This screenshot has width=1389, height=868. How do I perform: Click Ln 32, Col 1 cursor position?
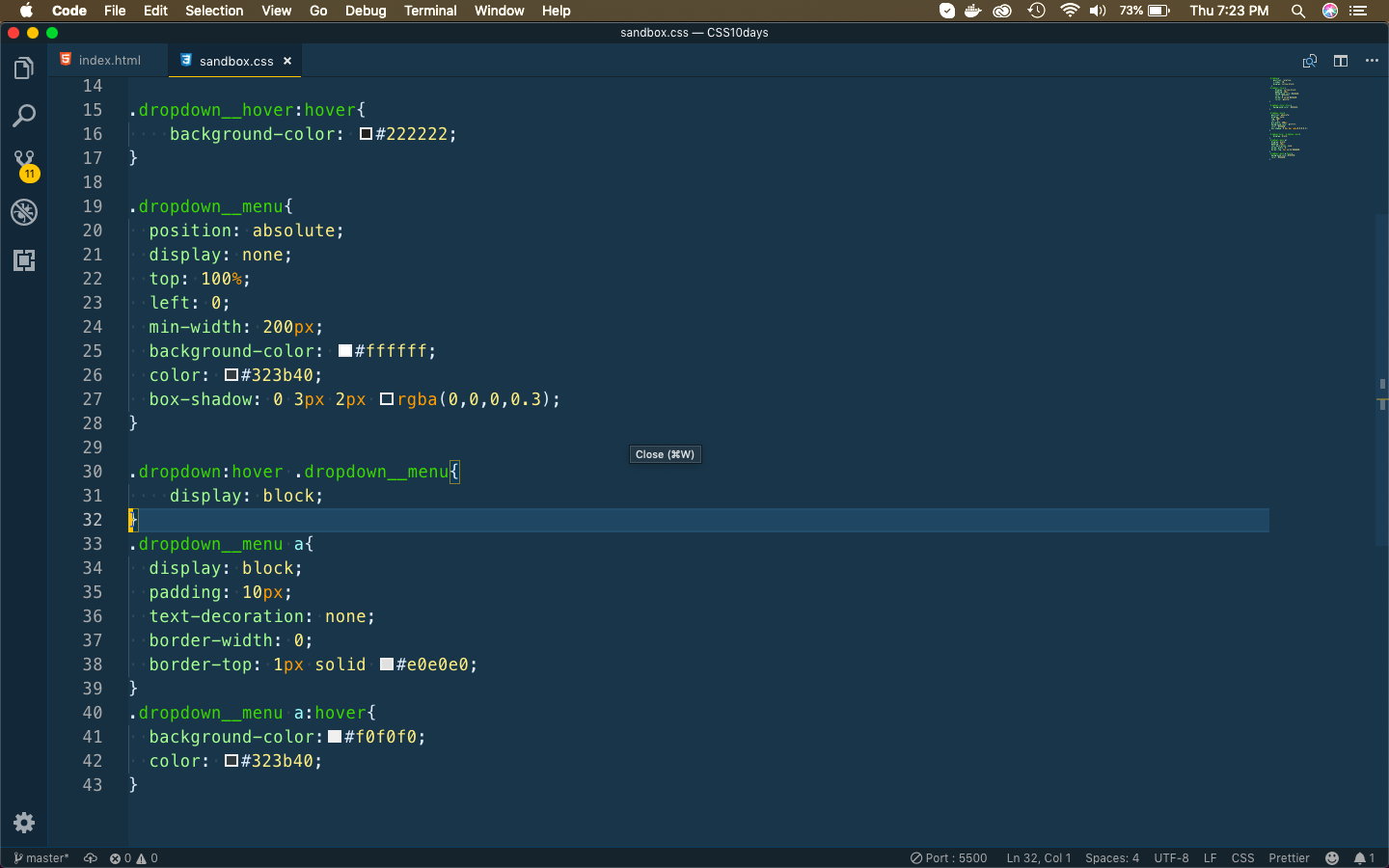[x=1039, y=858]
